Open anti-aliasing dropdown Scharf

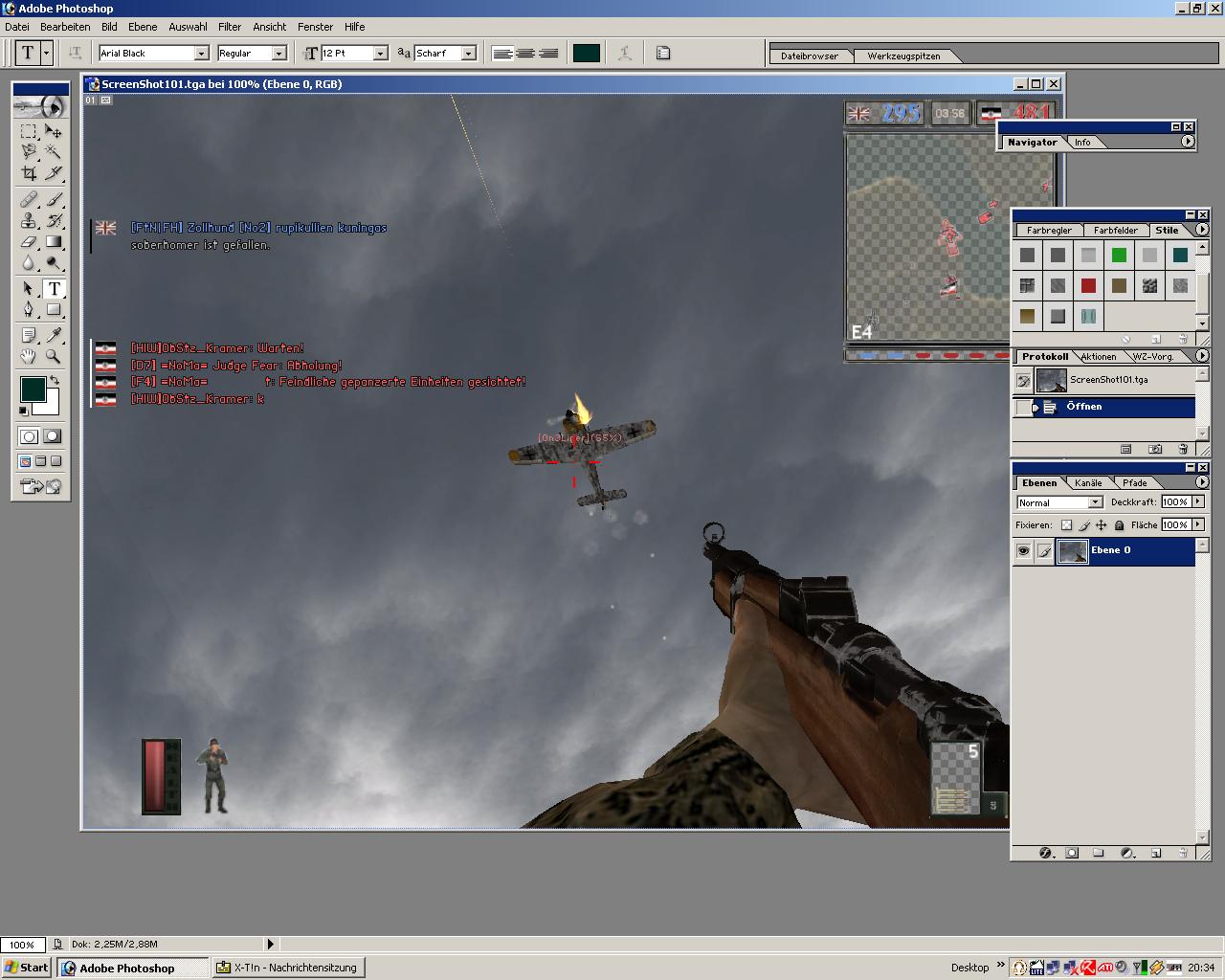coord(469,54)
